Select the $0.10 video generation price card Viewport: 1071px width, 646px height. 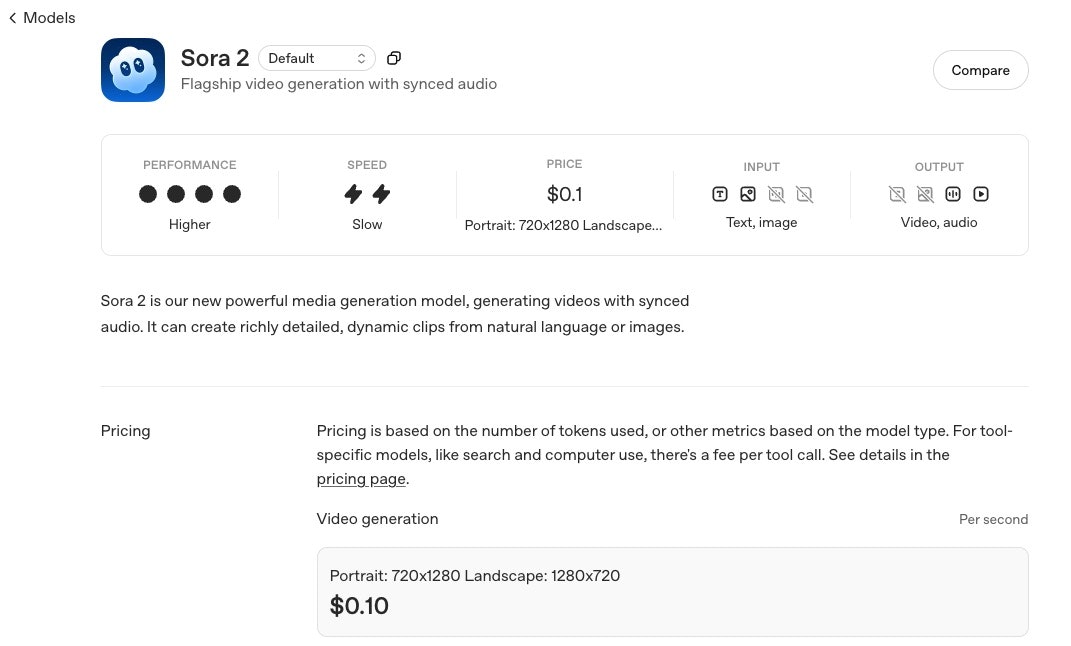[672, 591]
